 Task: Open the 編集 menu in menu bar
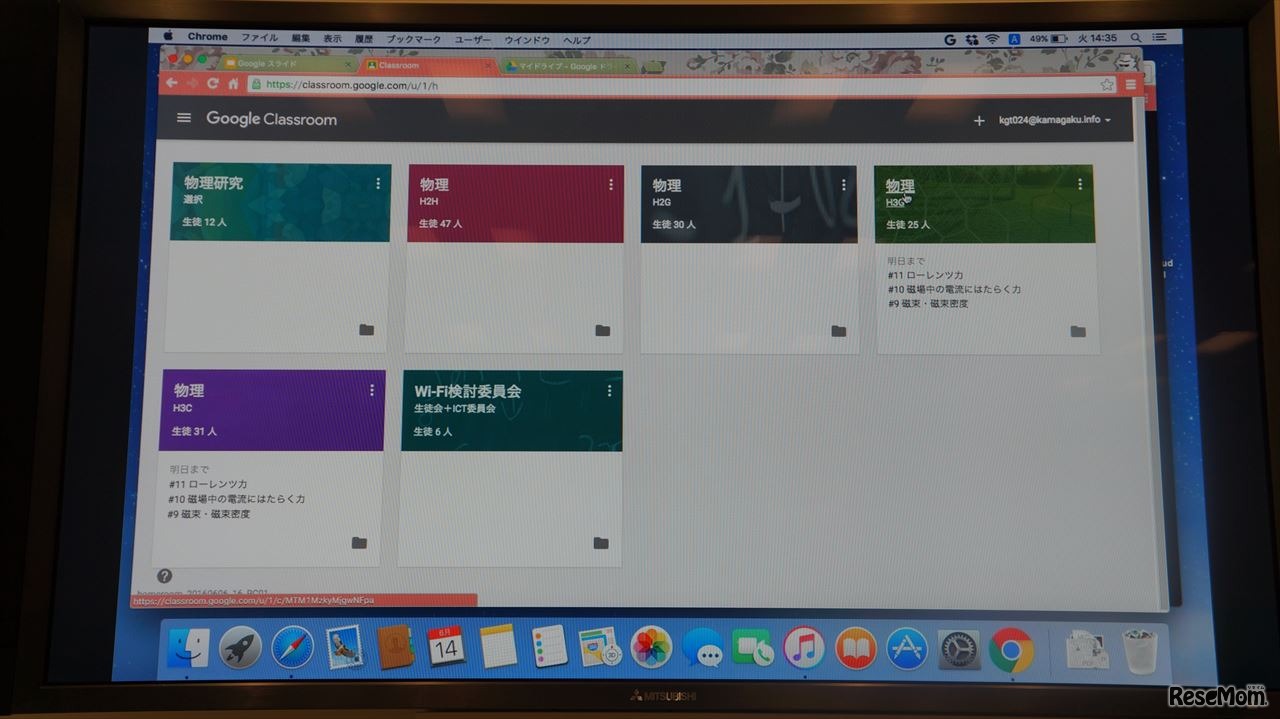click(x=301, y=38)
